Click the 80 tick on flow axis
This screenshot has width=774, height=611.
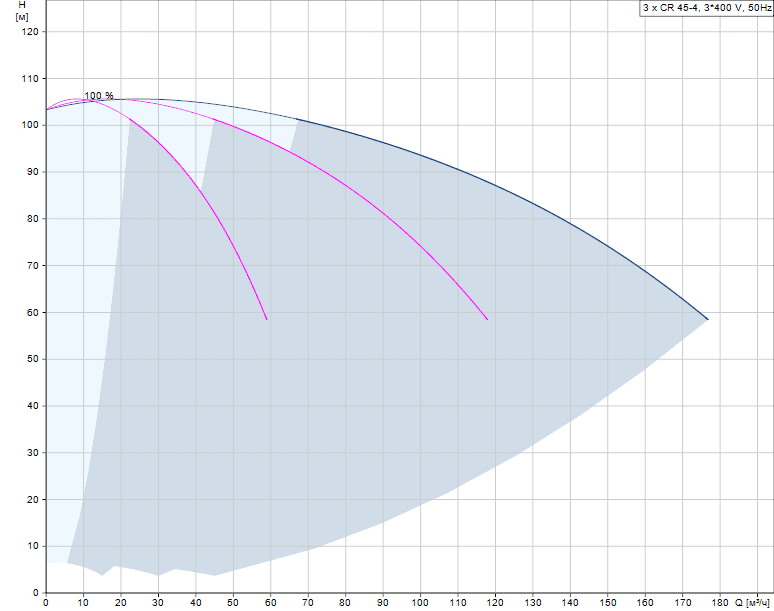click(x=345, y=603)
